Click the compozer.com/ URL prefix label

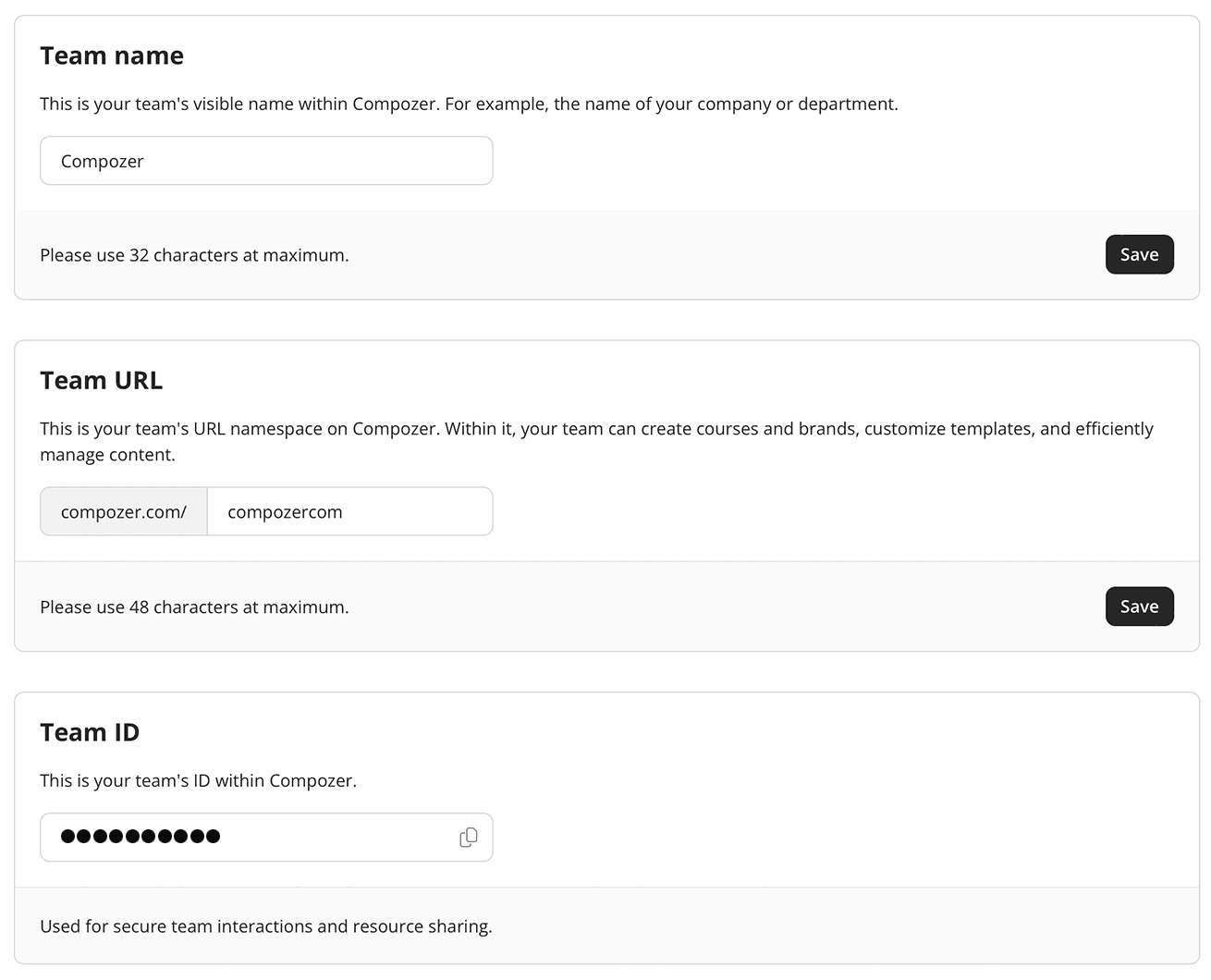[x=124, y=512]
